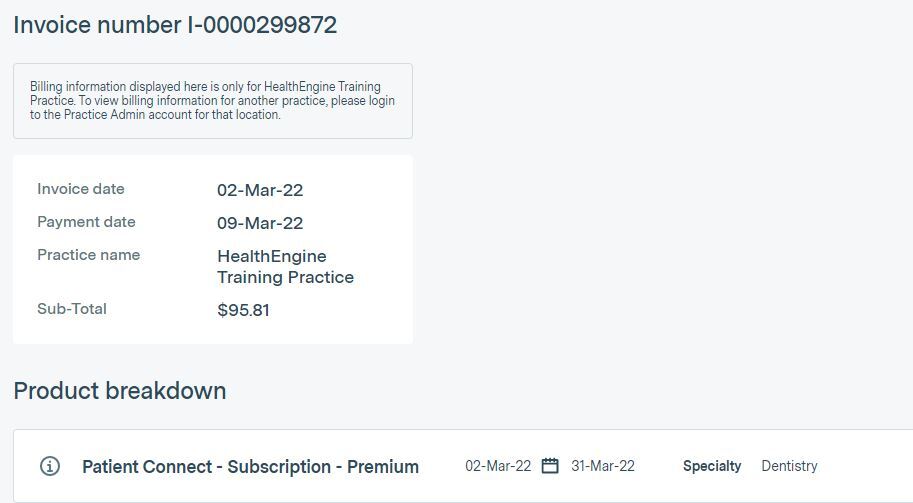
Task: Click the Invoice date label
Action: (81, 189)
